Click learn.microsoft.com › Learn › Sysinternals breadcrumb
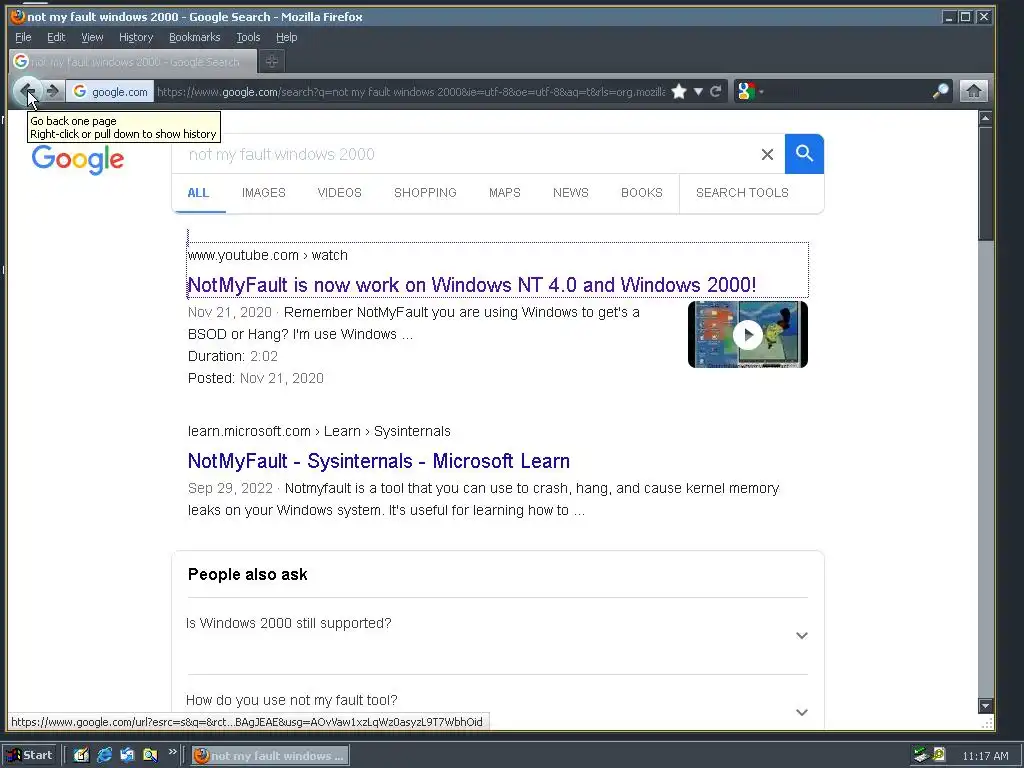This screenshot has width=1024, height=768. pos(319,432)
